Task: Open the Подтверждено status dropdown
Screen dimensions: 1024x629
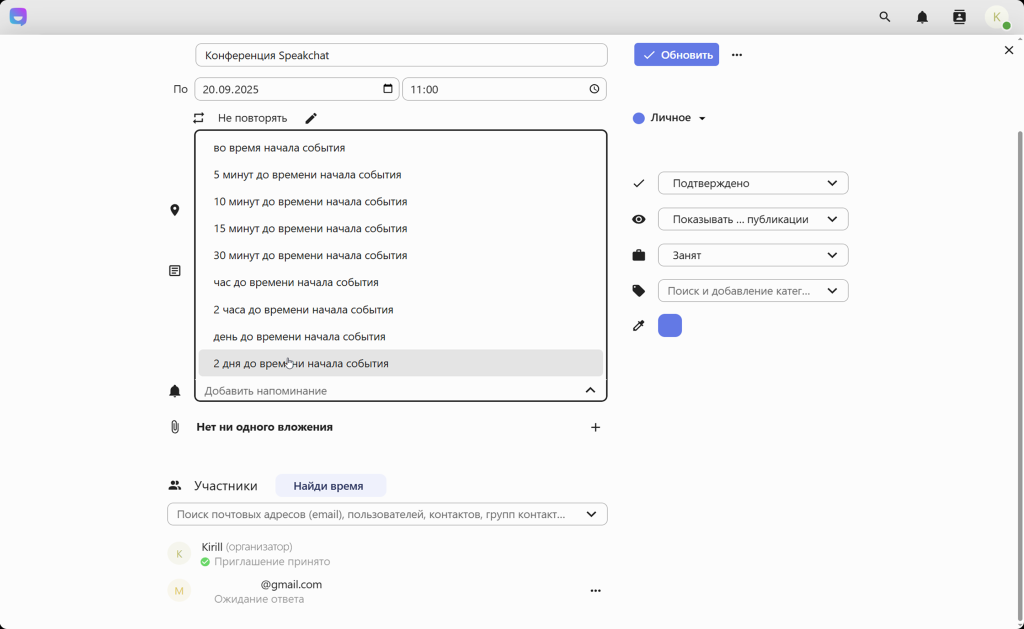Action: coord(752,183)
